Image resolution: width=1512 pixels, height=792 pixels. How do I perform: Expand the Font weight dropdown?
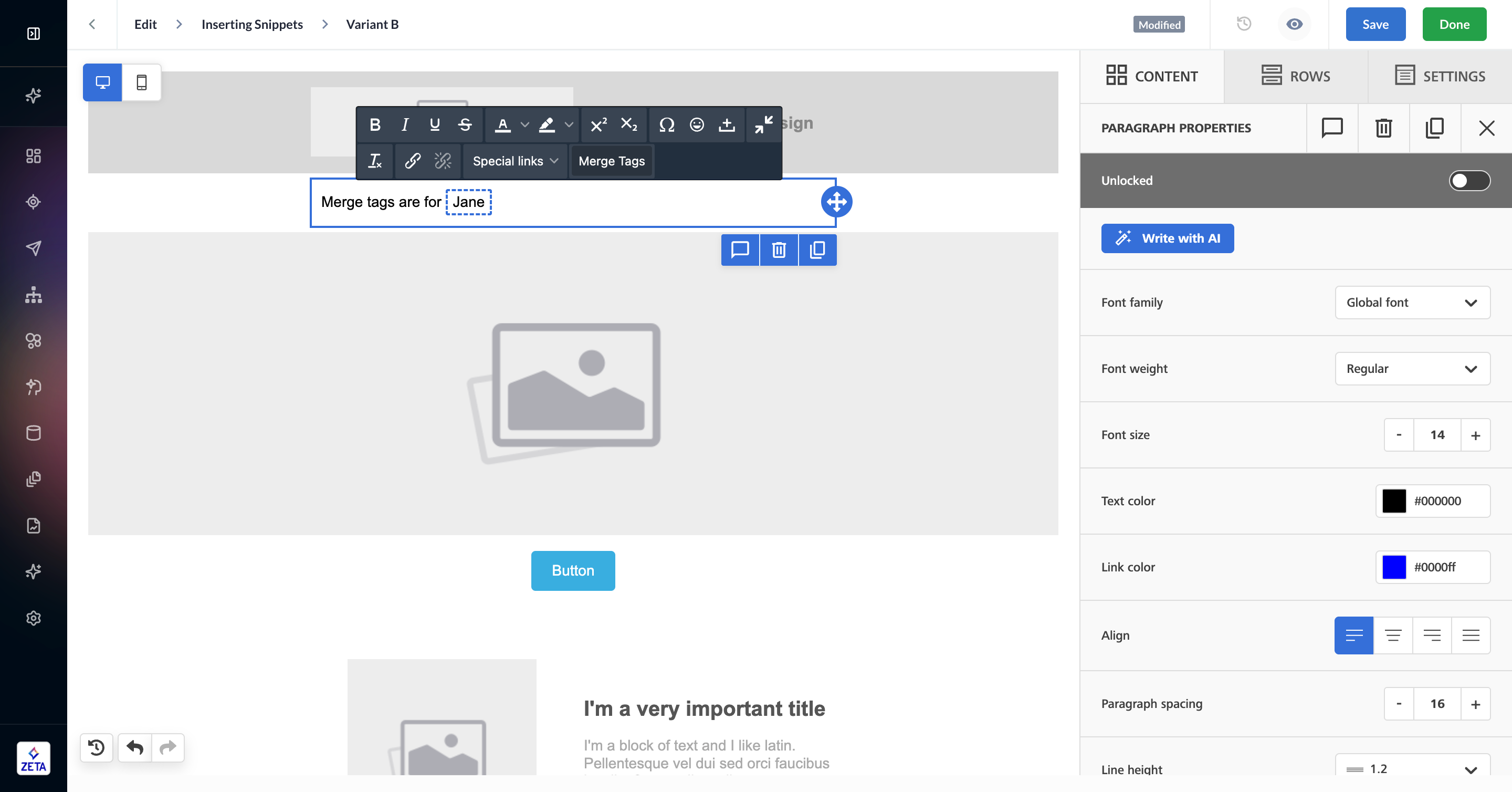click(1412, 369)
